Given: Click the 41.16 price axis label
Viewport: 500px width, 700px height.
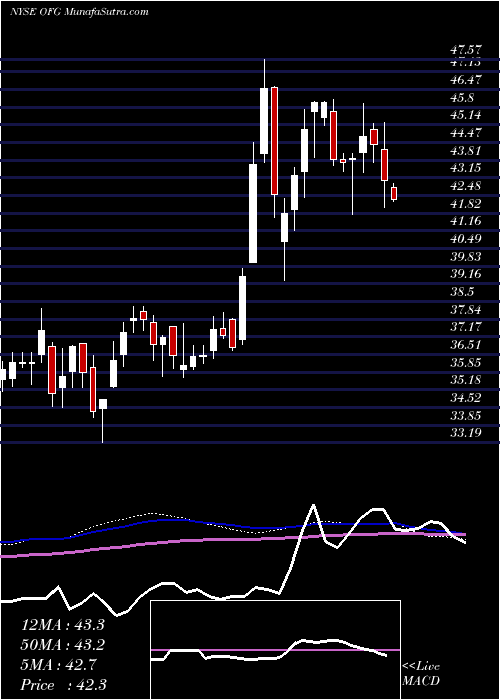Looking at the screenshot, I should click(x=466, y=221).
